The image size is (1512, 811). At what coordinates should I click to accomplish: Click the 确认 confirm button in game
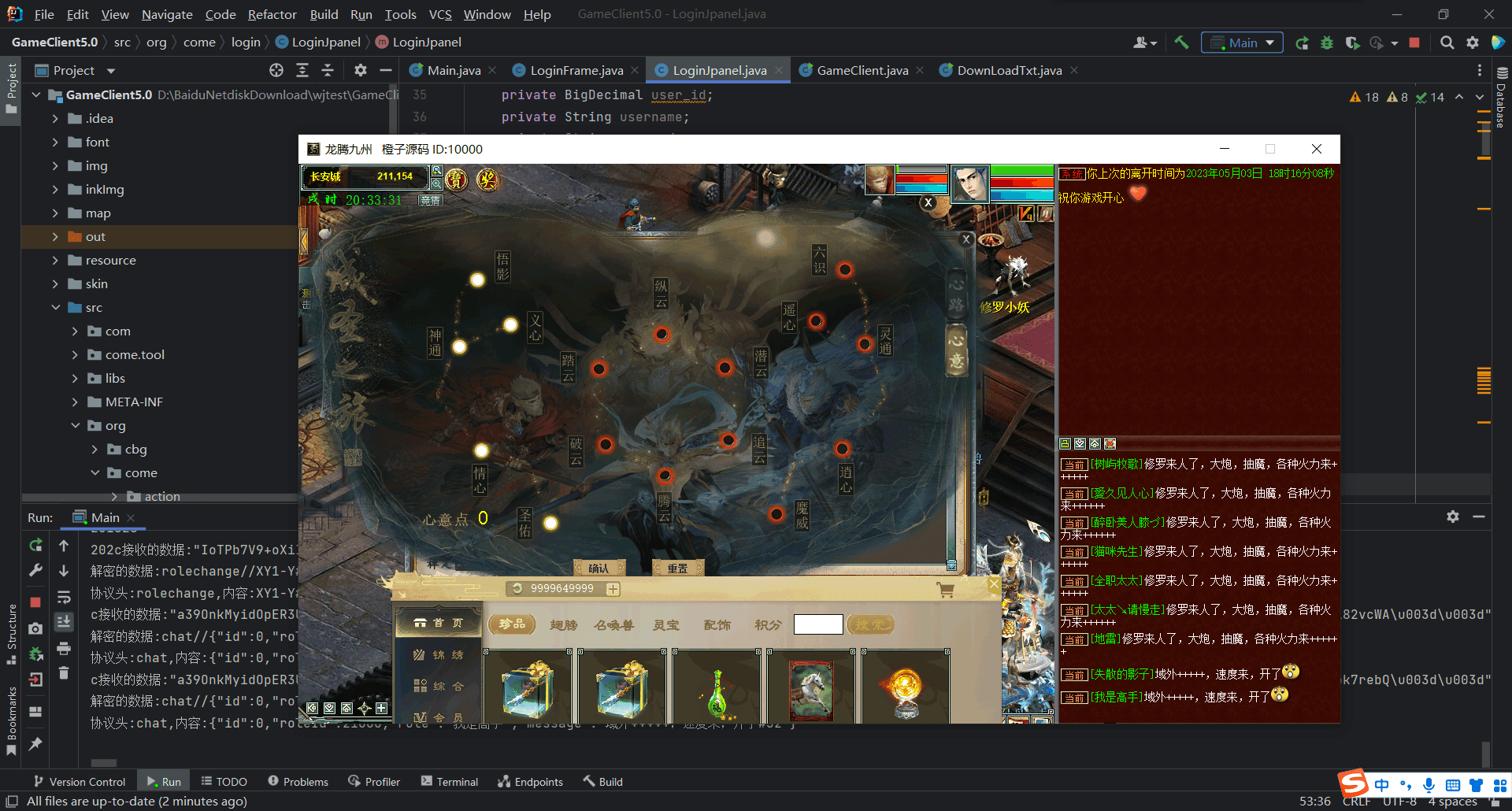pos(598,568)
